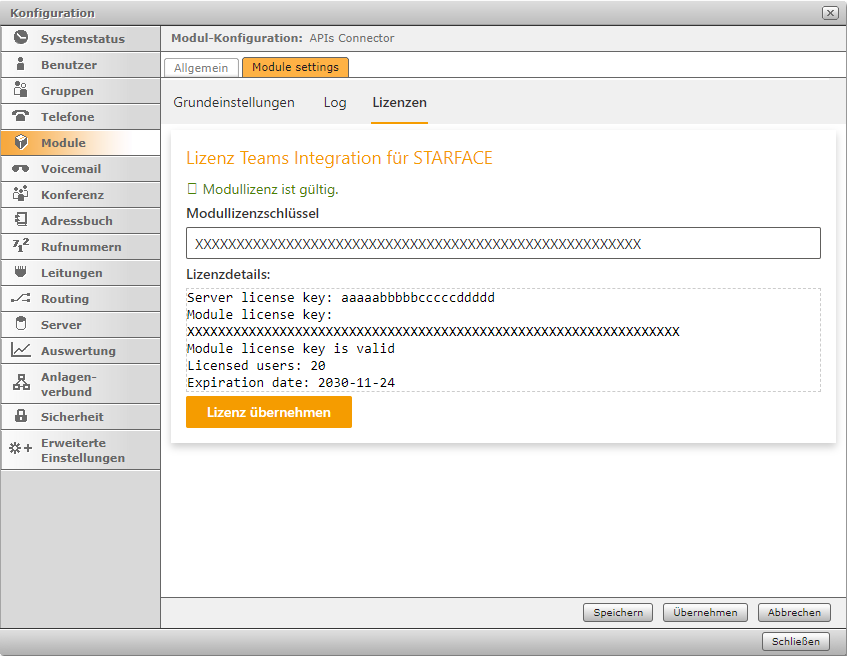Screen dimensions: 847x656
Task: Click the Sicherheit padlock icon
Action: click(x=21, y=416)
